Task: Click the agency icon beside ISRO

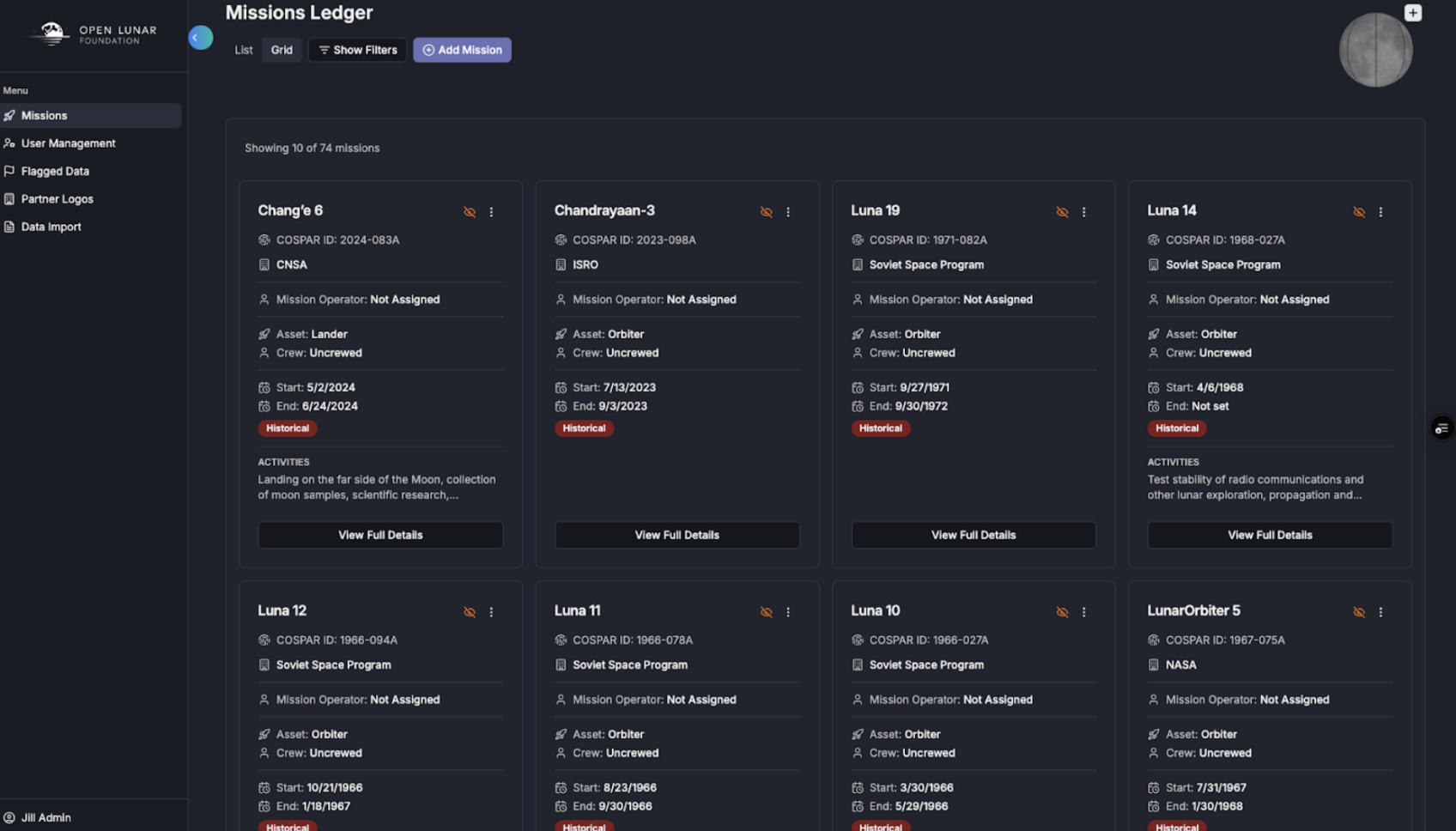Action: (x=561, y=265)
